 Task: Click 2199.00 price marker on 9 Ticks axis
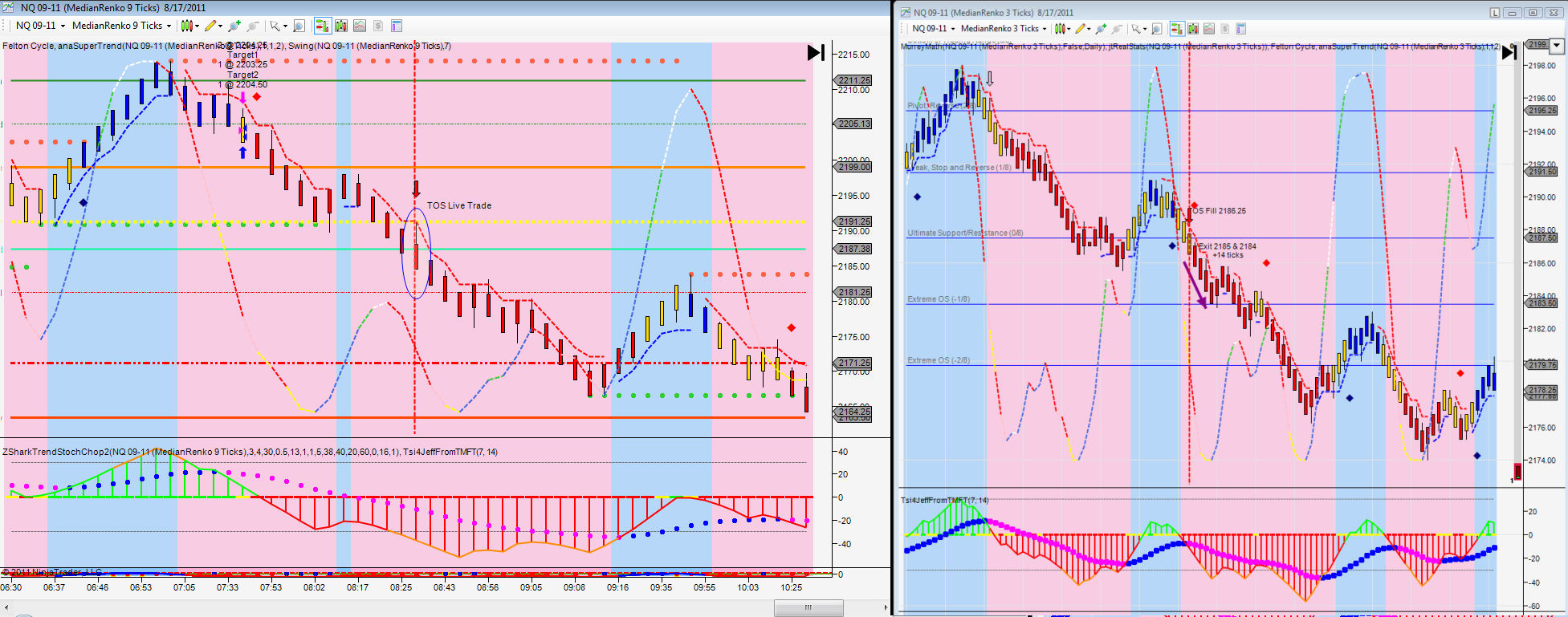(854, 167)
